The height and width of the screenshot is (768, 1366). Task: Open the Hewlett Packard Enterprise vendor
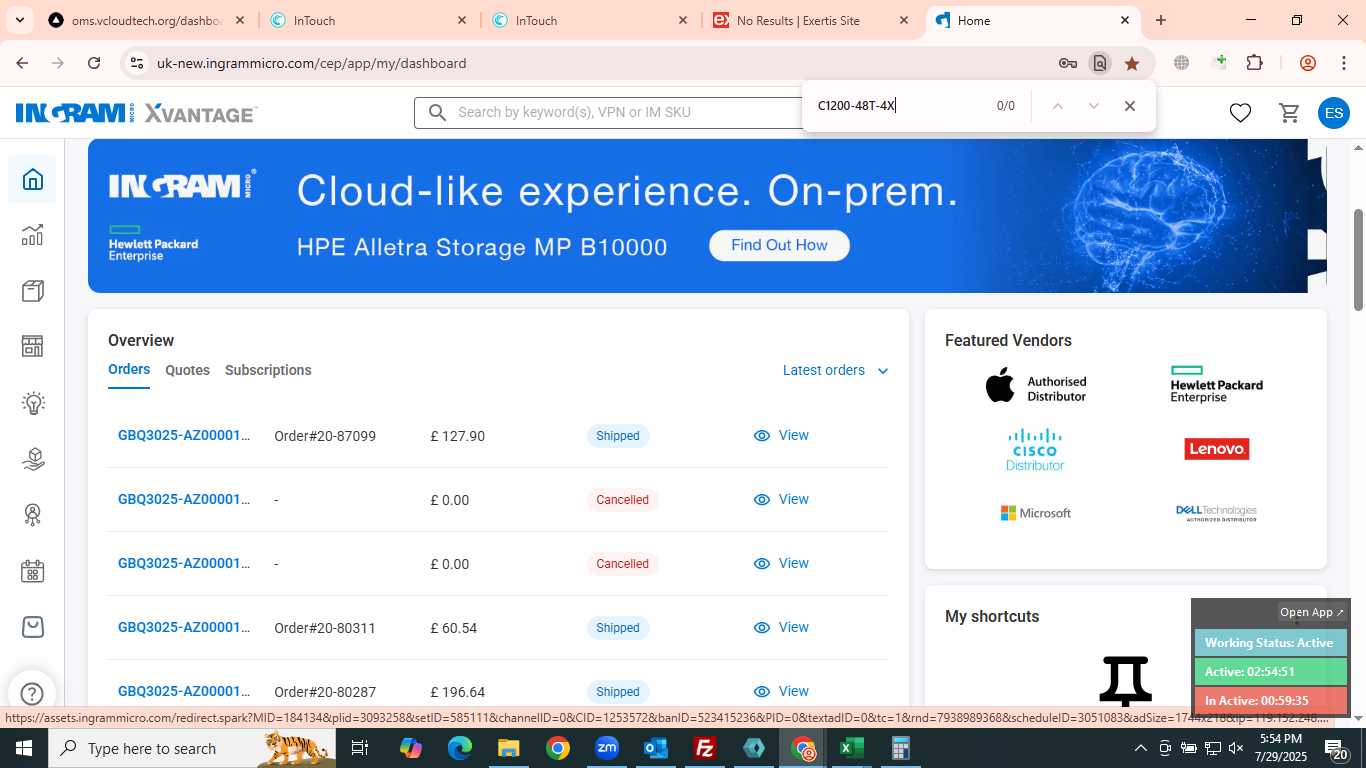click(1216, 384)
